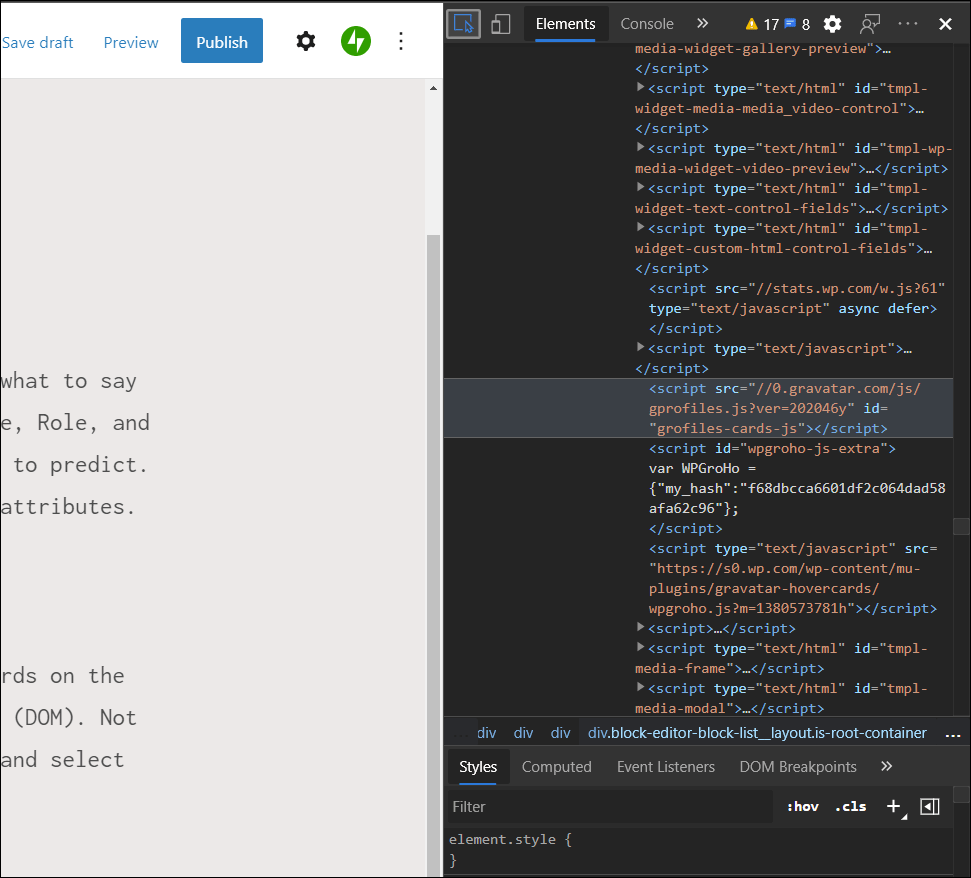Image resolution: width=971 pixels, height=878 pixels.
Task: Switch to the Computed tab
Action: pyautogui.click(x=556, y=767)
